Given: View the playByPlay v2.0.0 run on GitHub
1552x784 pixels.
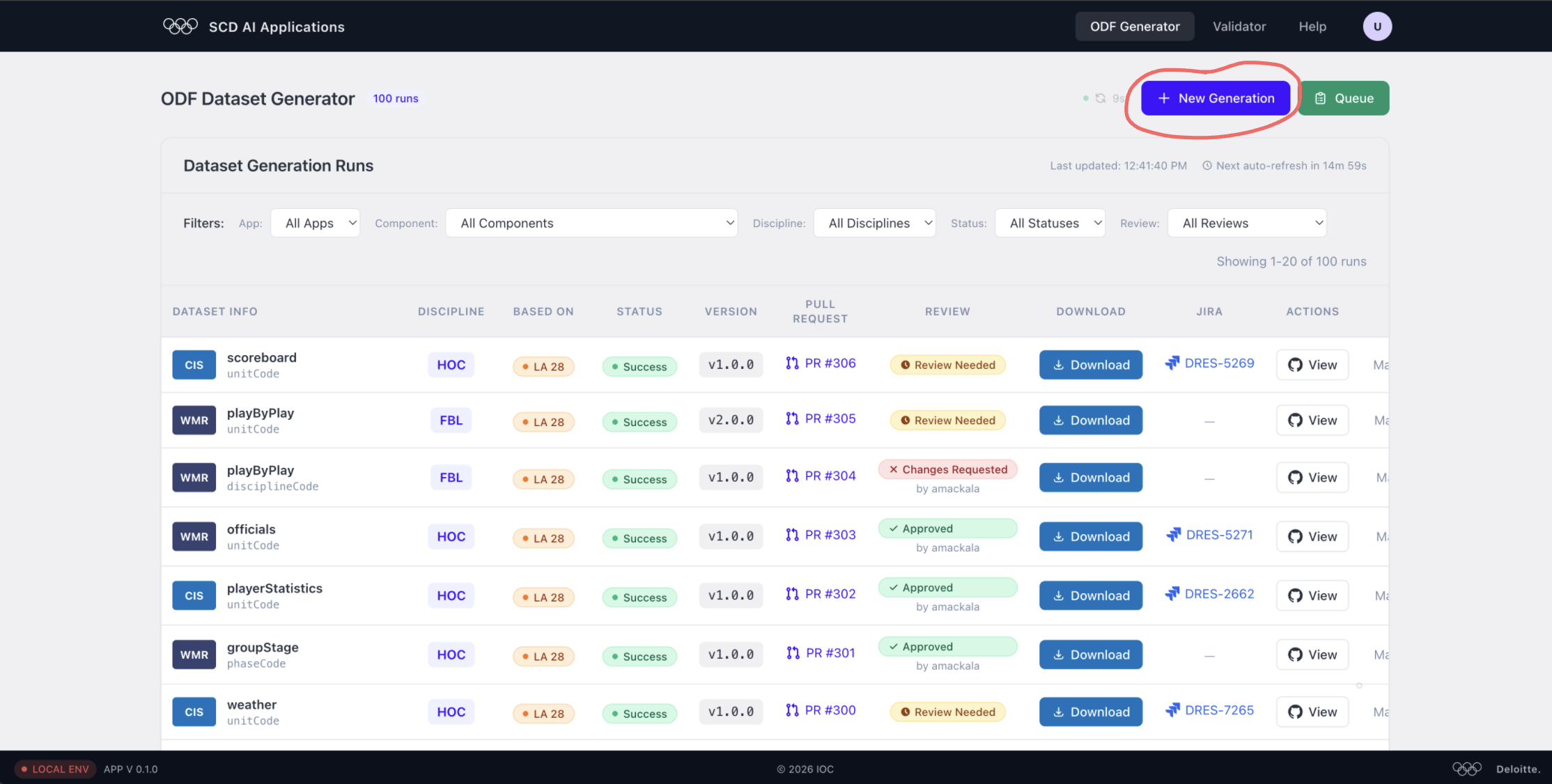Looking at the screenshot, I should point(1312,421).
